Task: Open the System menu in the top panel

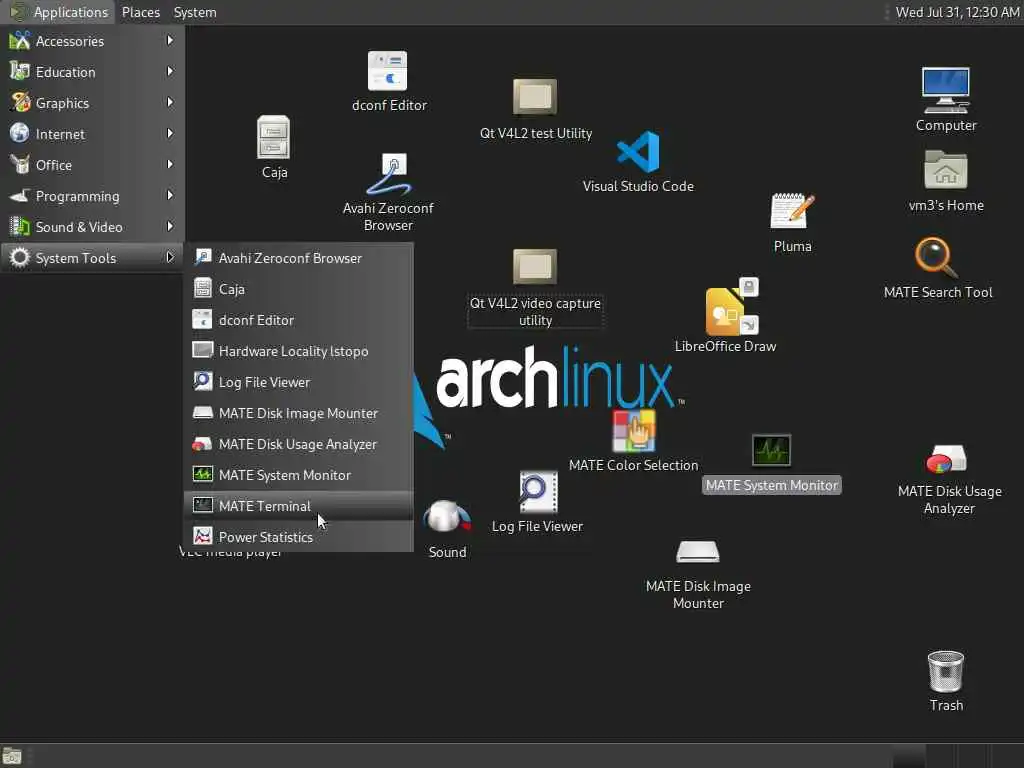Action: point(195,12)
